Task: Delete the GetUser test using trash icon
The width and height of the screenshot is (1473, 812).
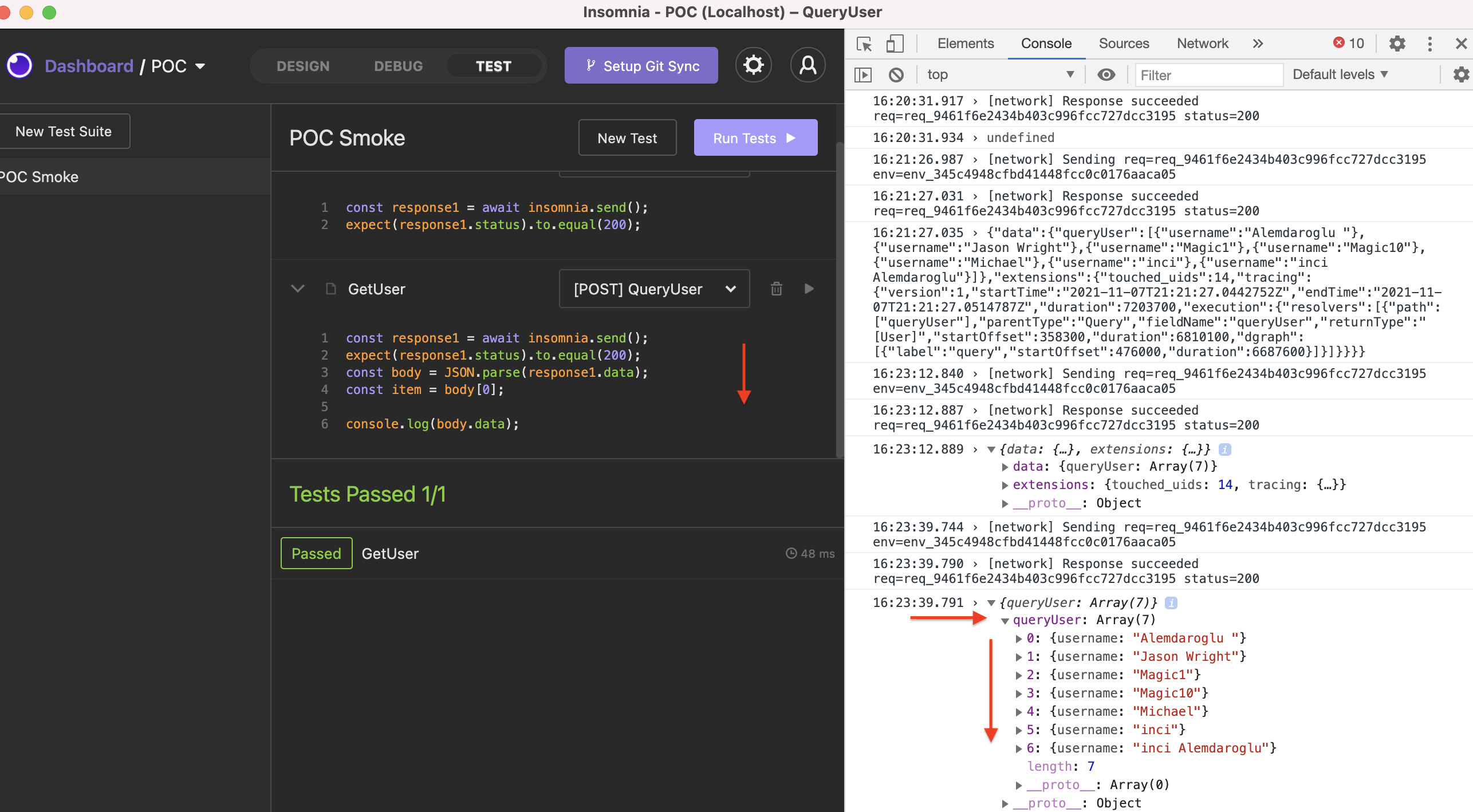Action: [x=777, y=289]
